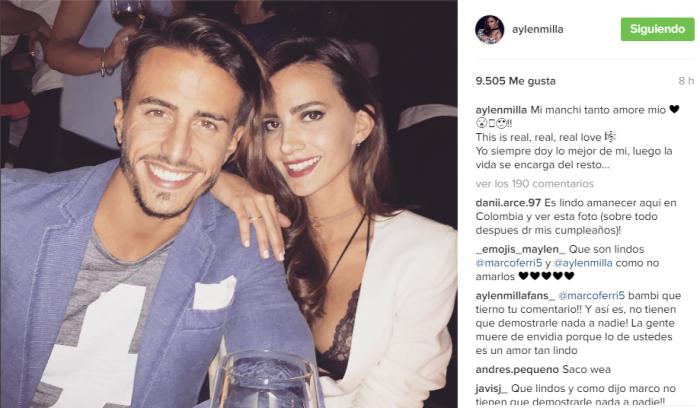
Task: Open aylenmilla username in caption
Action: [501, 110]
